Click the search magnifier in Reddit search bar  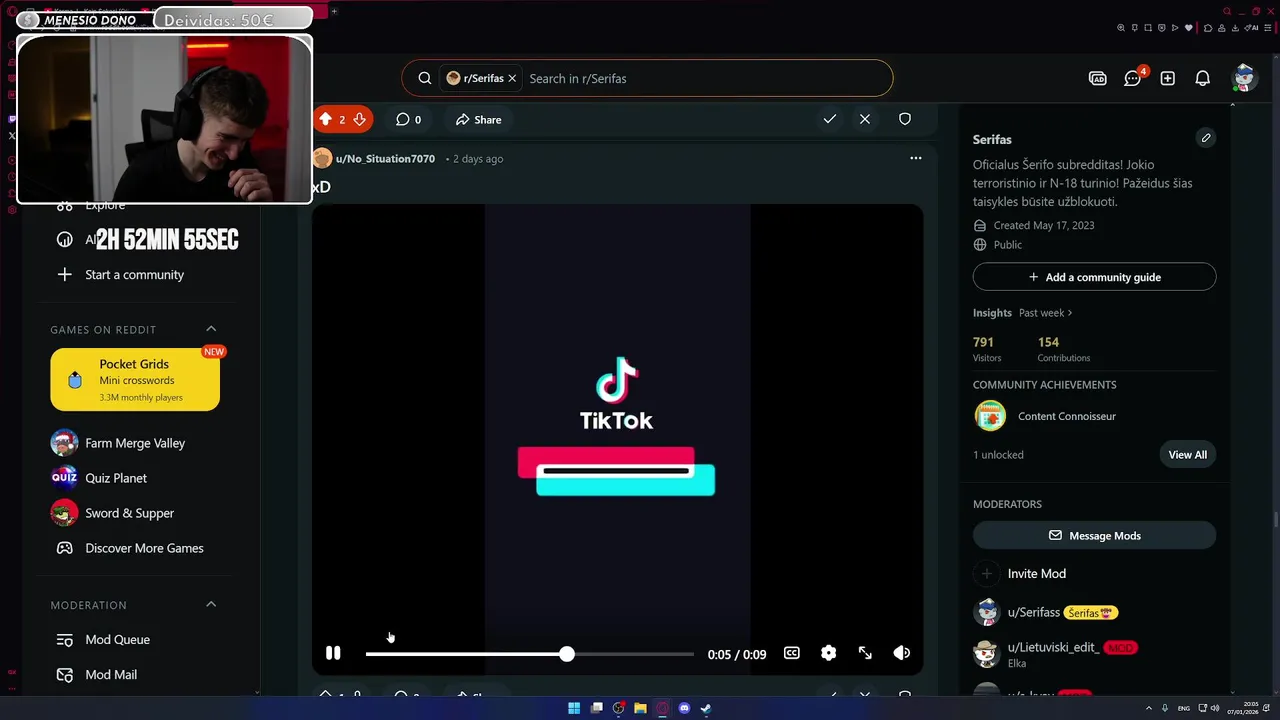tap(425, 78)
